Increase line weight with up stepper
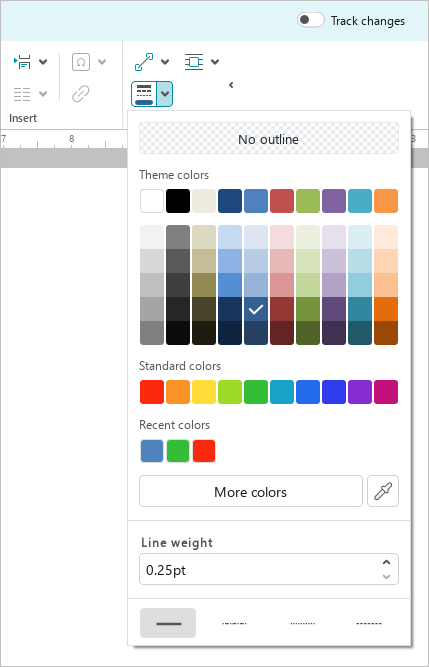This screenshot has height=667, width=429. [386, 562]
